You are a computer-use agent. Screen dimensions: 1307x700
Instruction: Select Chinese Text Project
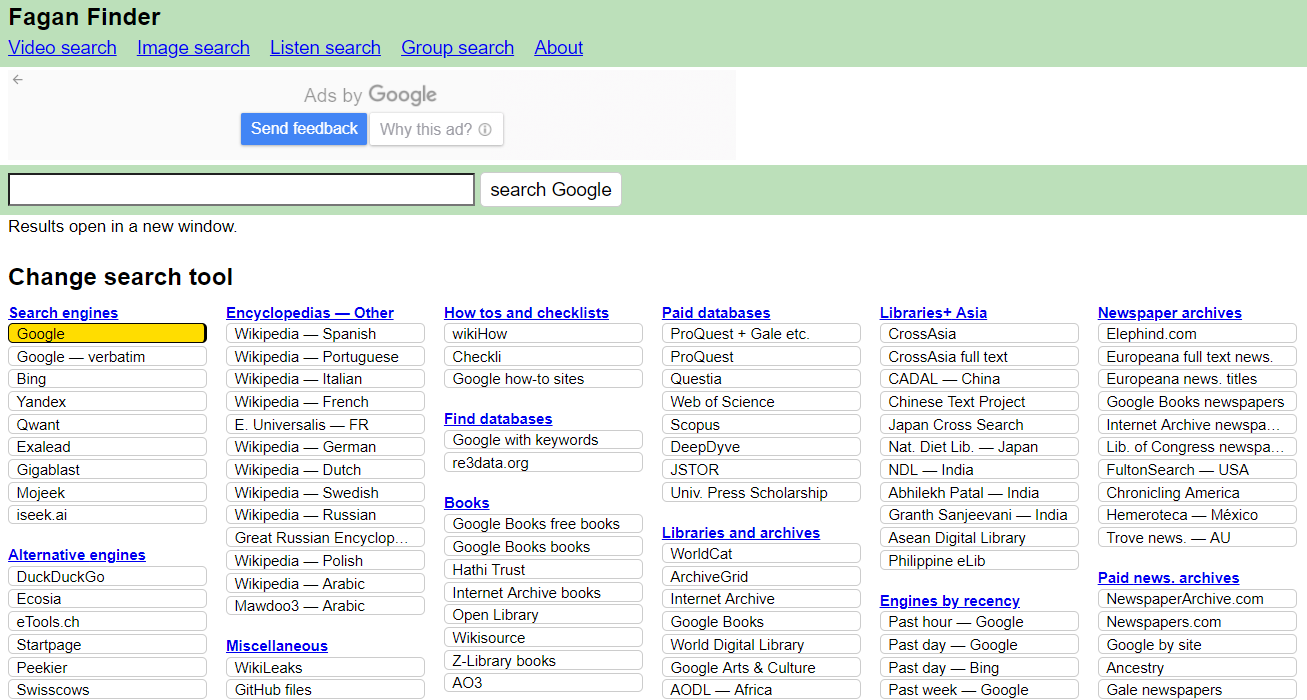click(x=979, y=402)
